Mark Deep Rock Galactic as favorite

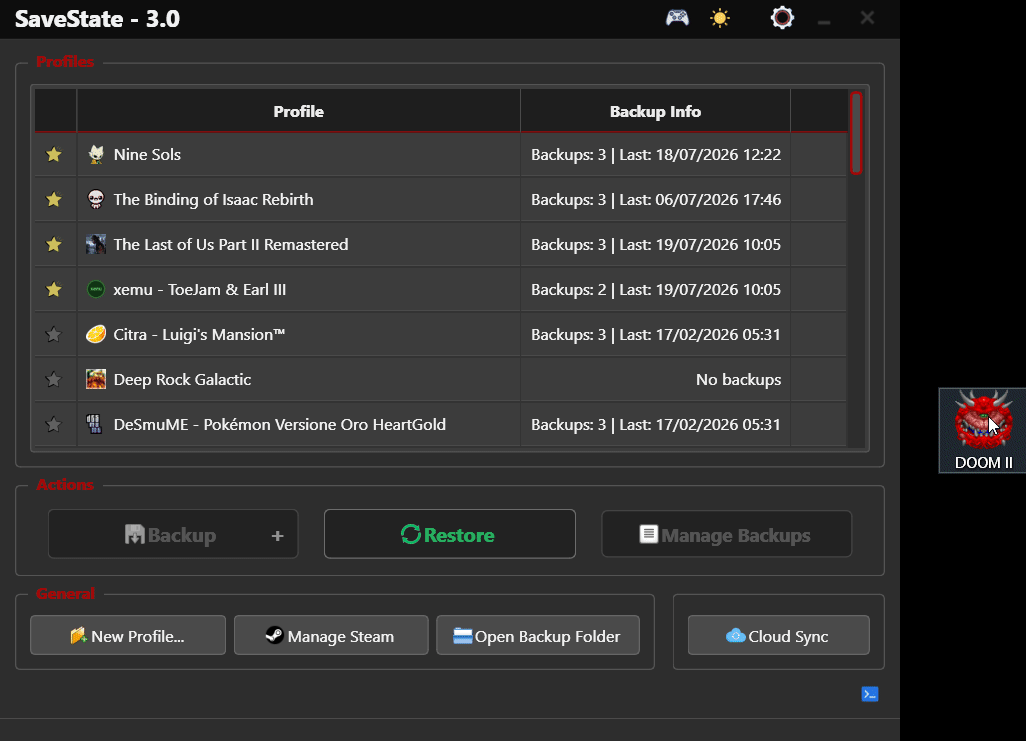point(54,380)
